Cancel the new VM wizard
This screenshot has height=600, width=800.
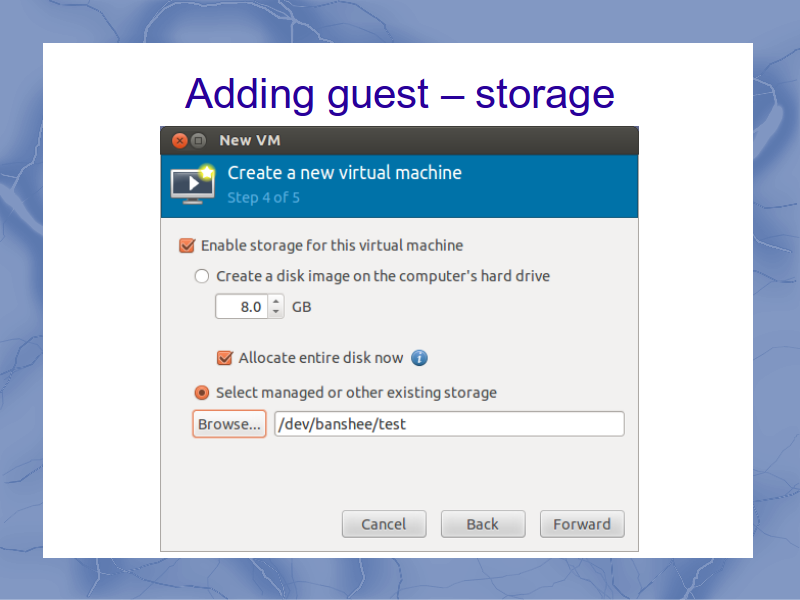coord(384,524)
